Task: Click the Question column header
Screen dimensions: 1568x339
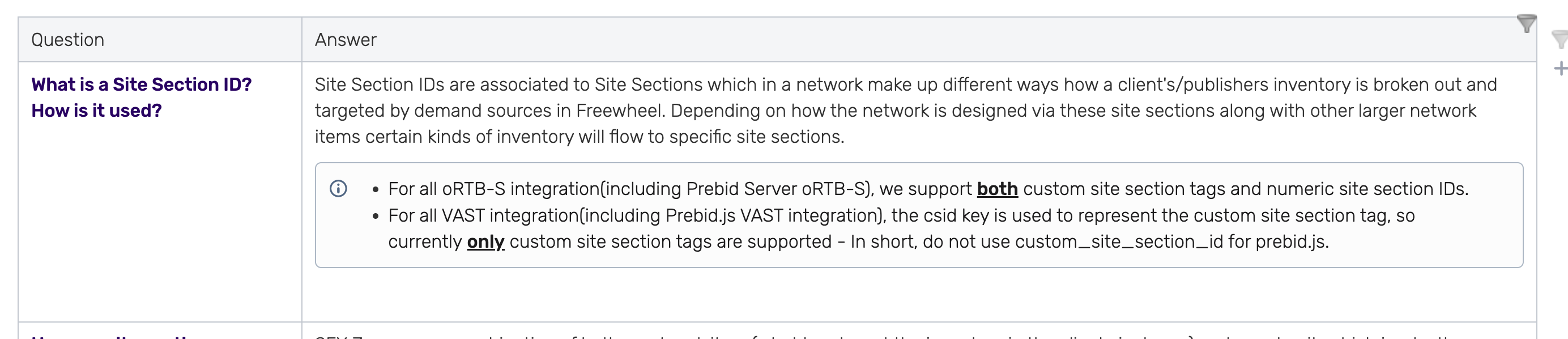Action: [67, 40]
